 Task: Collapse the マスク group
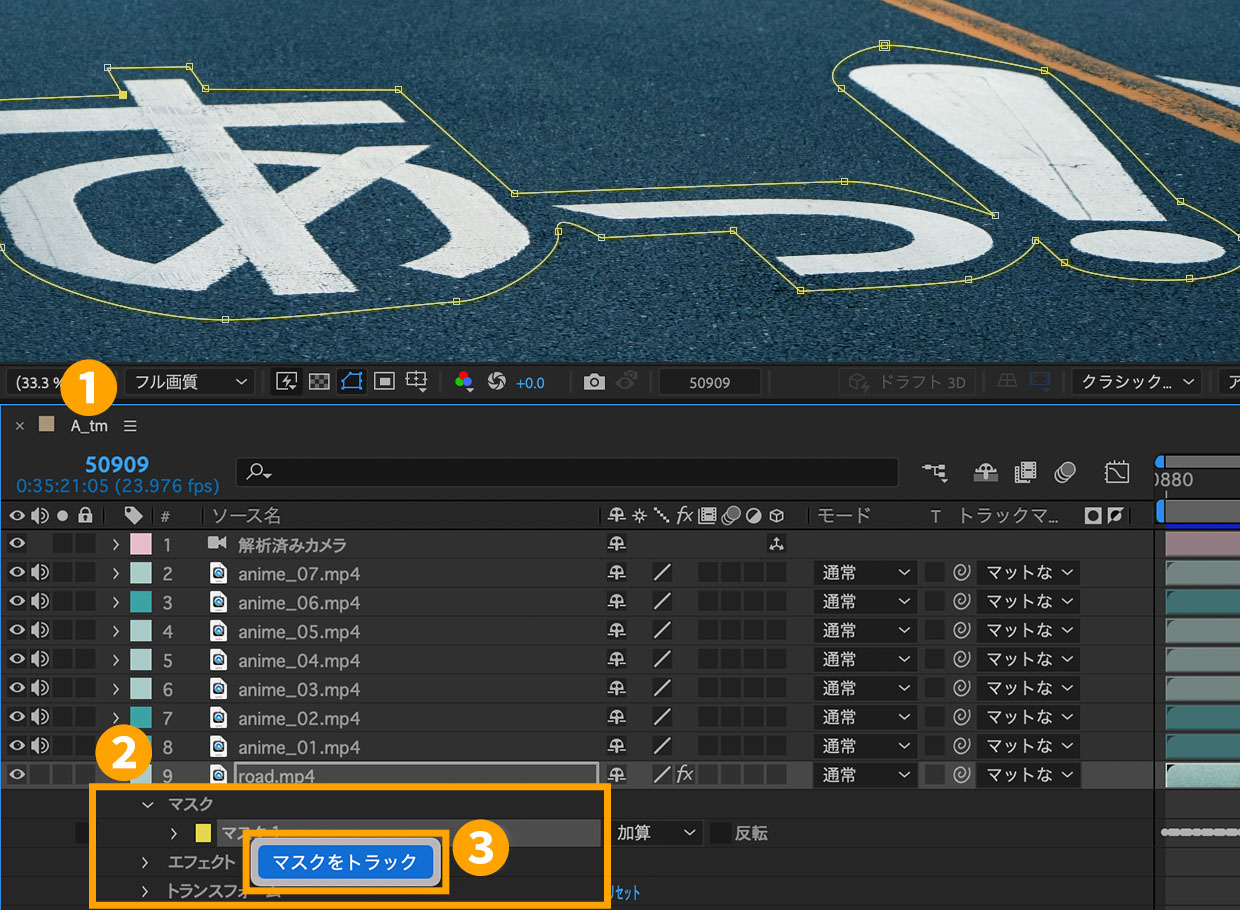pos(148,804)
